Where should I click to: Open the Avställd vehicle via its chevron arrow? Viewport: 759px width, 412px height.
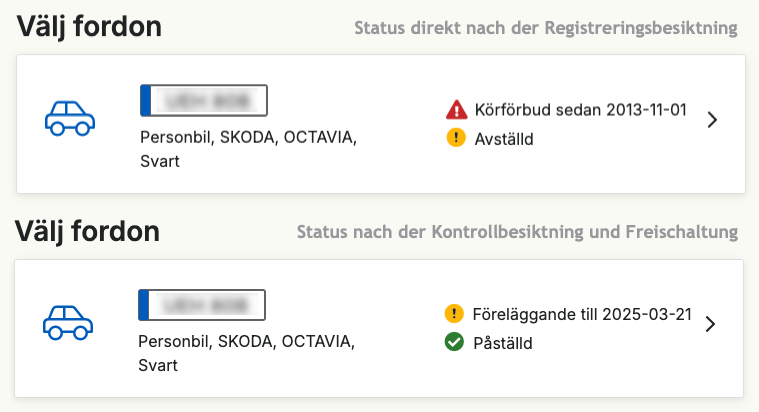click(x=712, y=120)
